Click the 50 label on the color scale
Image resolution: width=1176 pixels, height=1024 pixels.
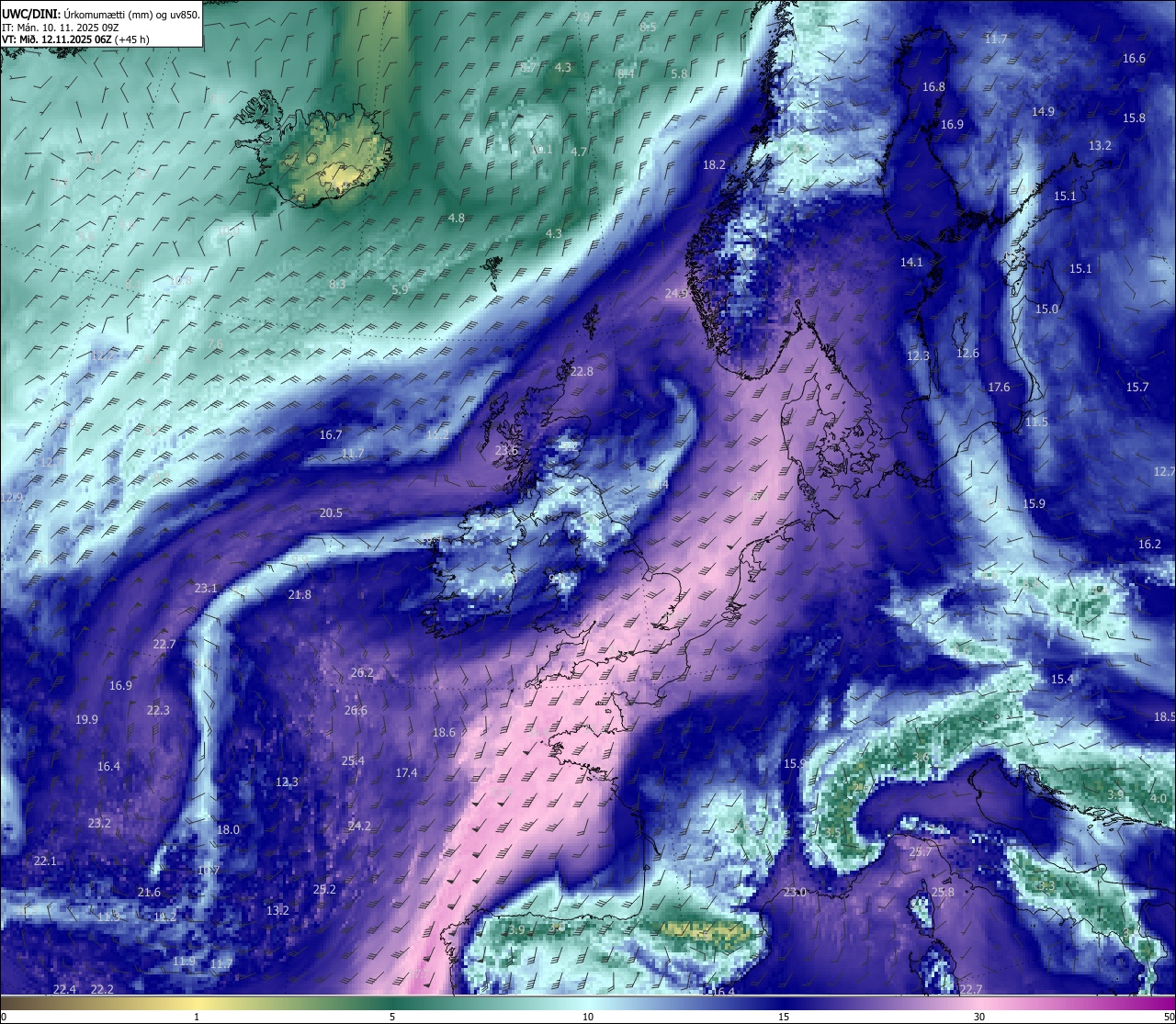point(1169,1017)
